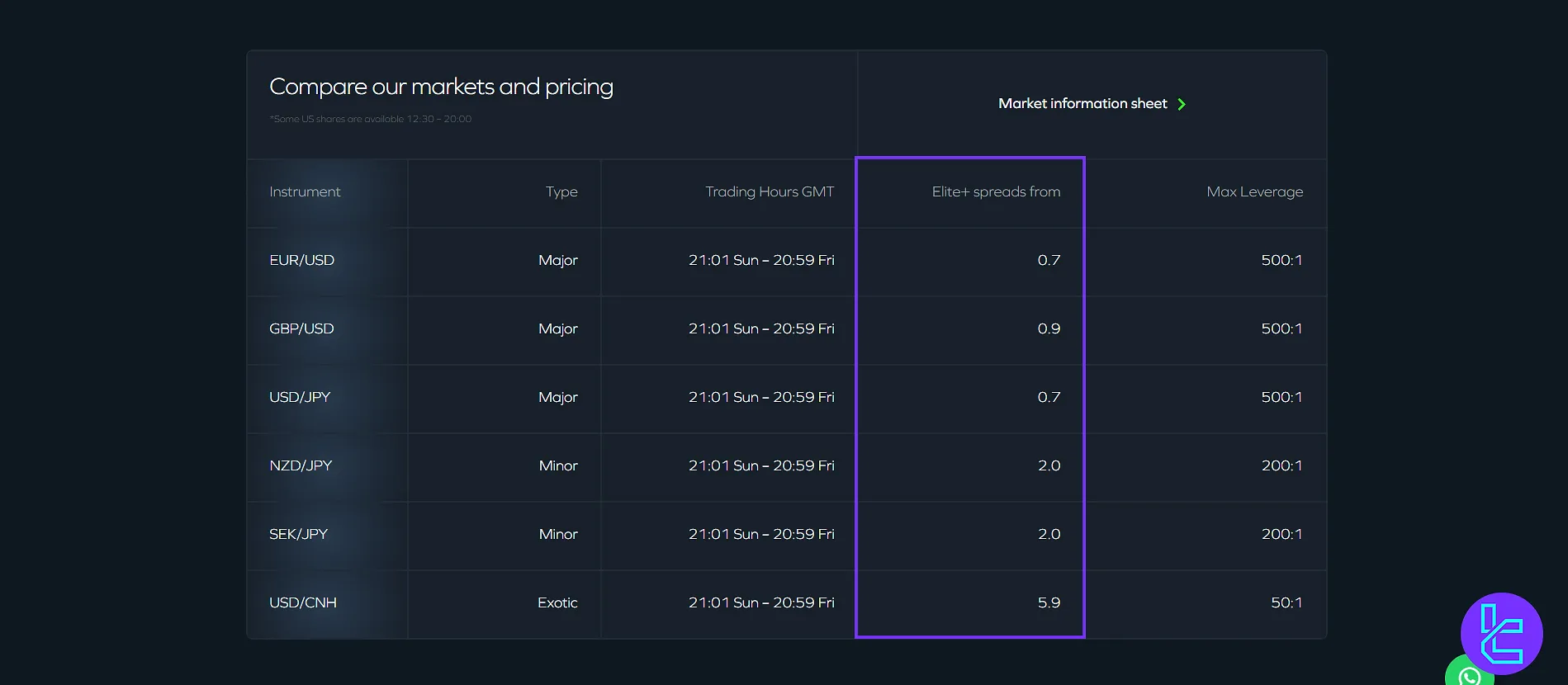Click the green WhatsApp icon

click(1469, 674)
